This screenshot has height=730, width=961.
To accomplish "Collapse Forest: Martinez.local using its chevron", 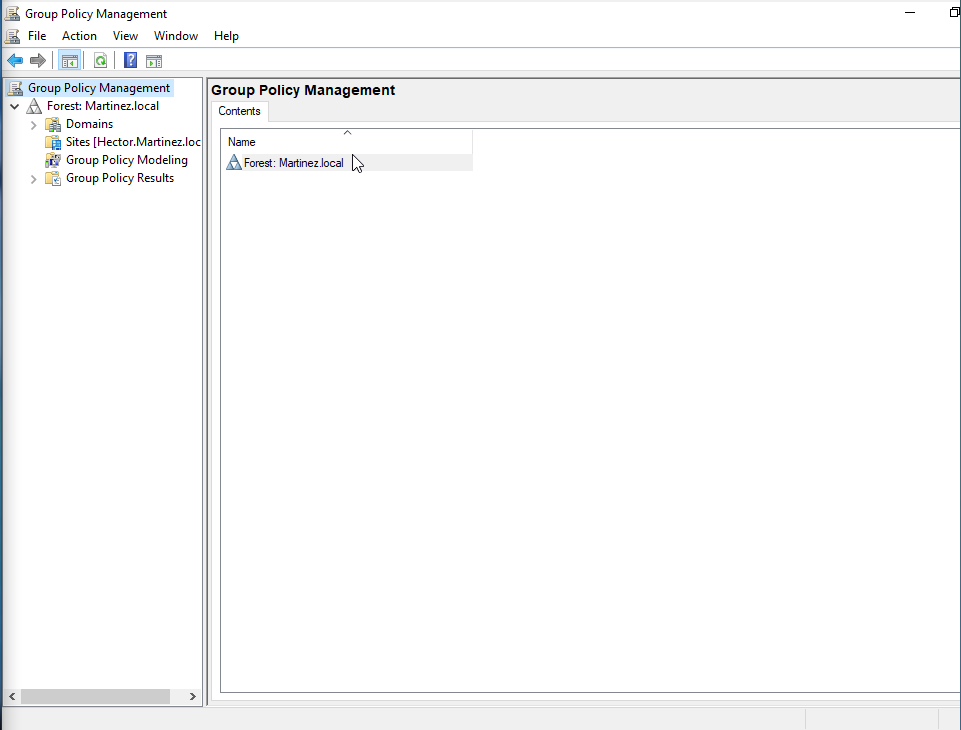I will [x=14, y=105].
